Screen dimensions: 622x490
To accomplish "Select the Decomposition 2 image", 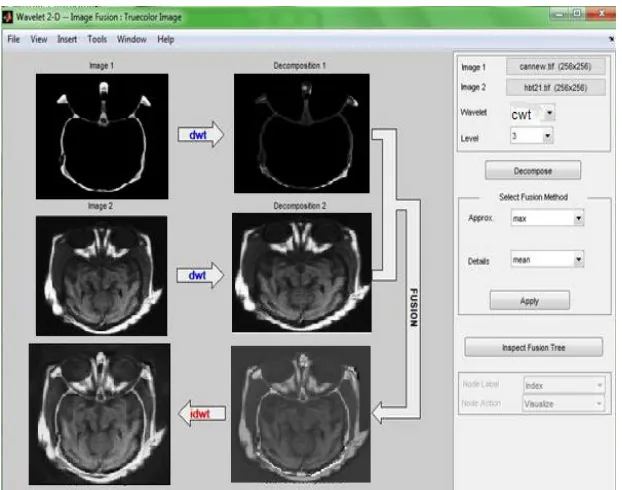I will [302, 273].
